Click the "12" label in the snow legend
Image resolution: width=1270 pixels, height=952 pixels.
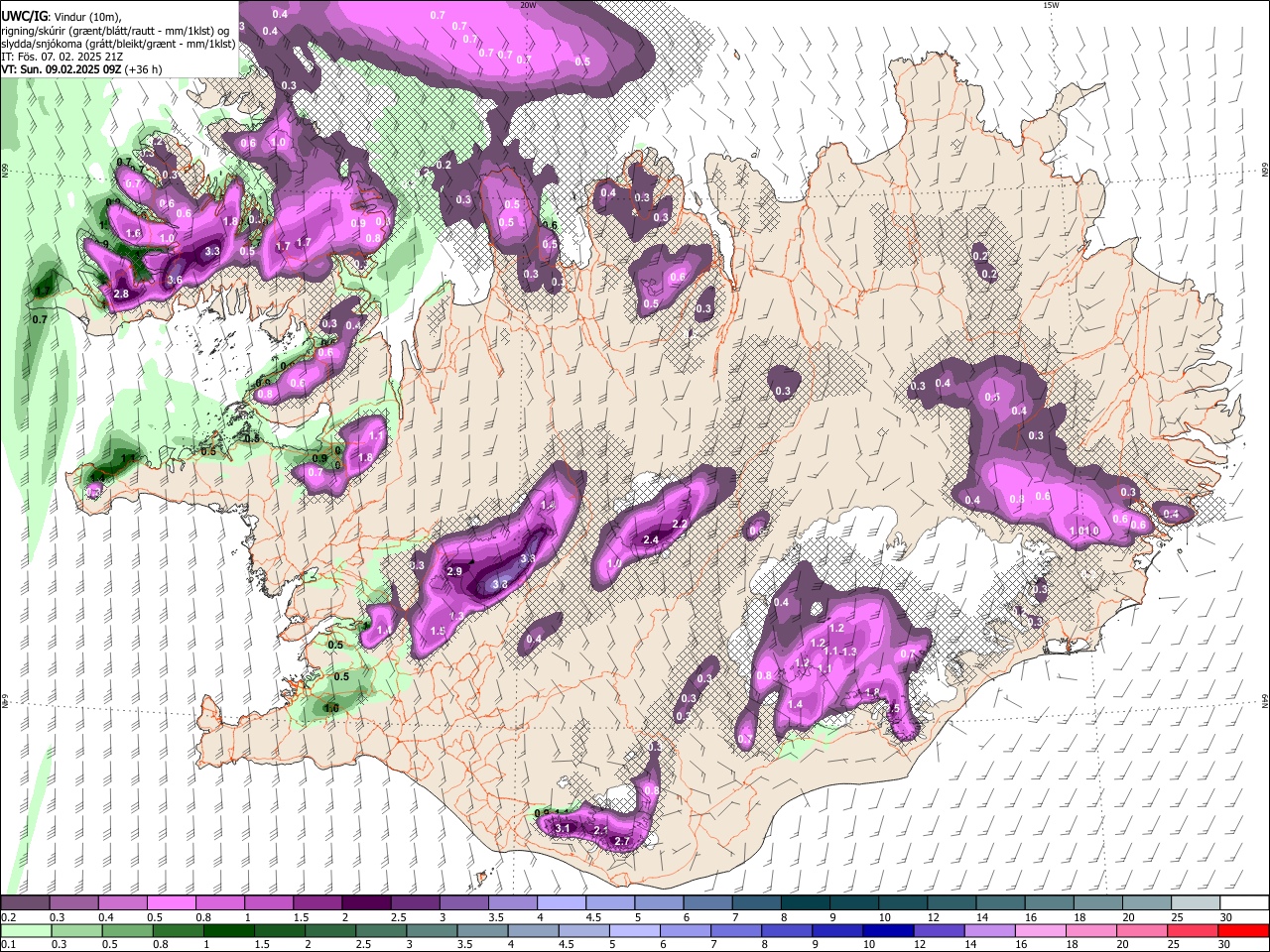[933, 917]
